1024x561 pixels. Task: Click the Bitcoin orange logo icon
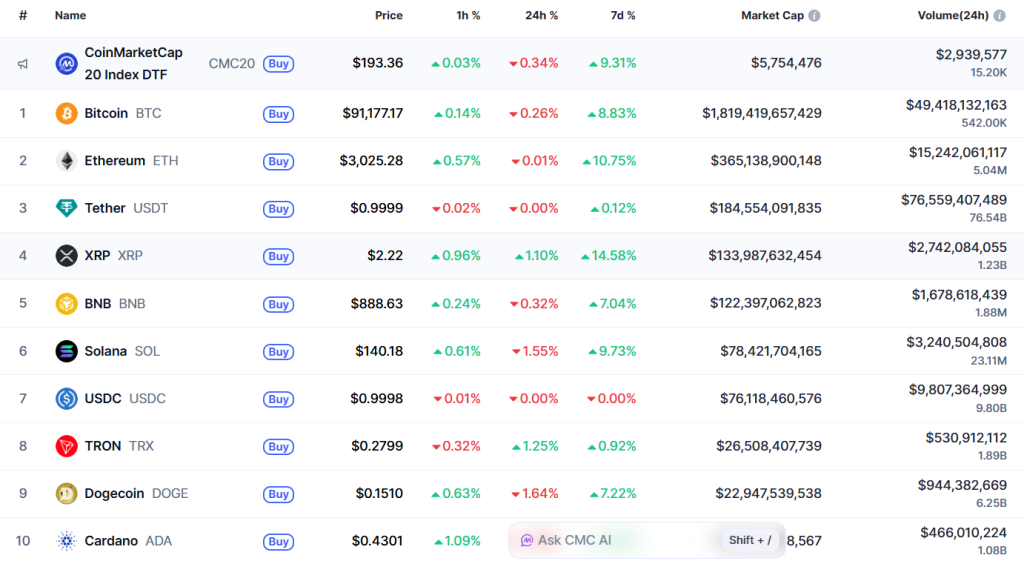coord(66,113)
